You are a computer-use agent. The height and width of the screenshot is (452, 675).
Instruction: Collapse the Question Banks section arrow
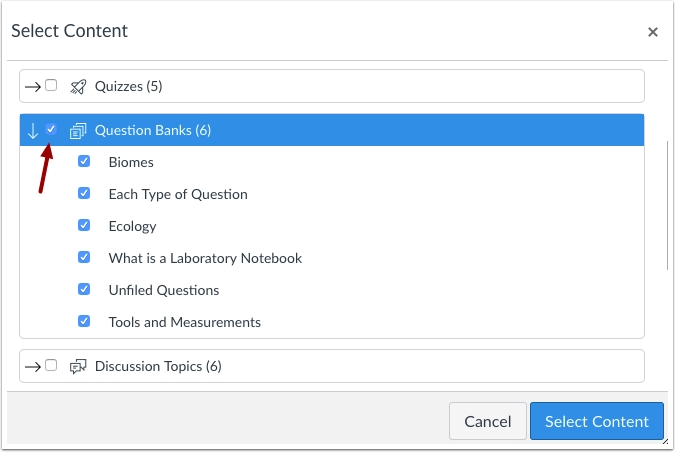(32, 131)
